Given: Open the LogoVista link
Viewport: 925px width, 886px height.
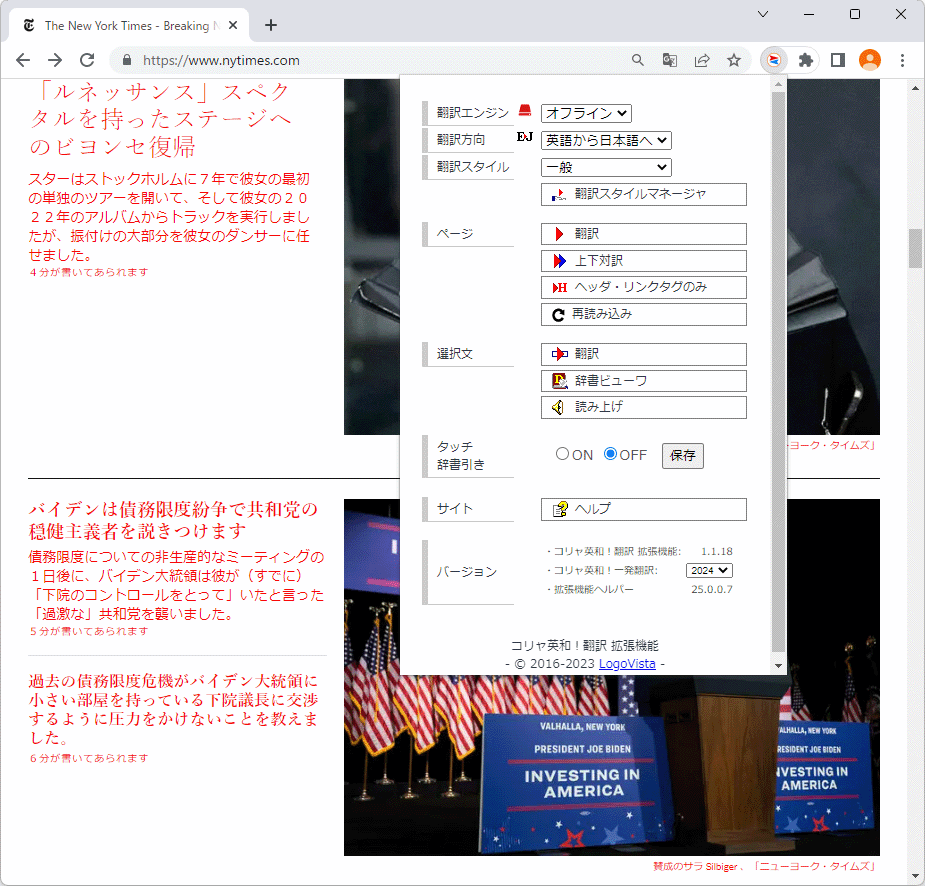Looking at the screenshot, I should tap(627, 664).
